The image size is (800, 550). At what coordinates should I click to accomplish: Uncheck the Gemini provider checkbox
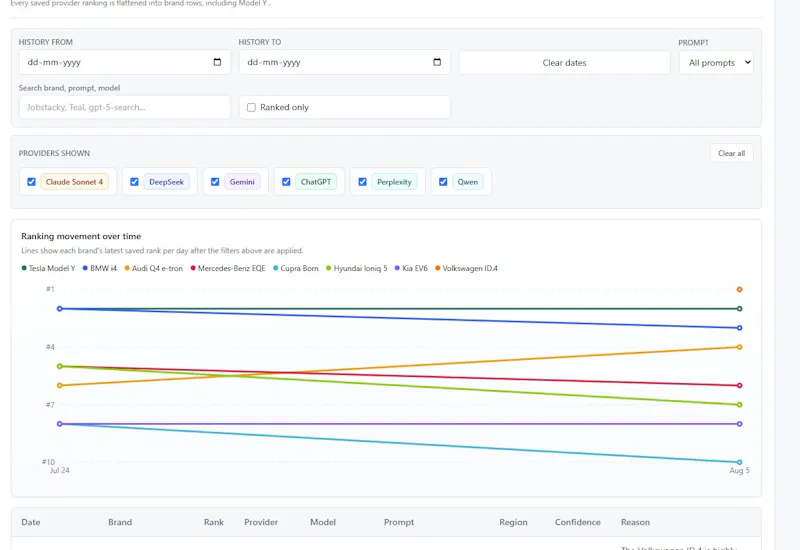point(215,182)
